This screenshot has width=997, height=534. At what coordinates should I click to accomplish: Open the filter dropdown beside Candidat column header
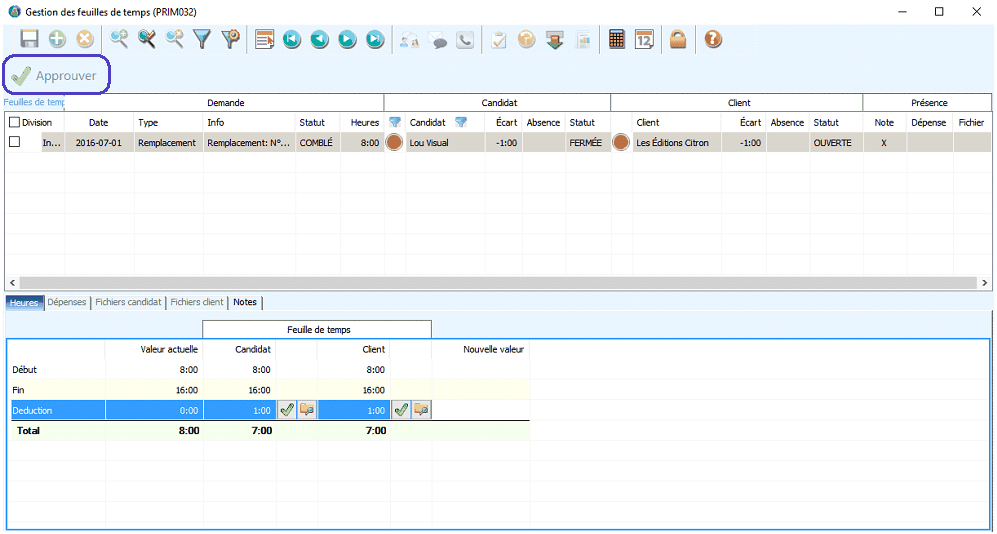pyautogui.click(x=461, y=122)
